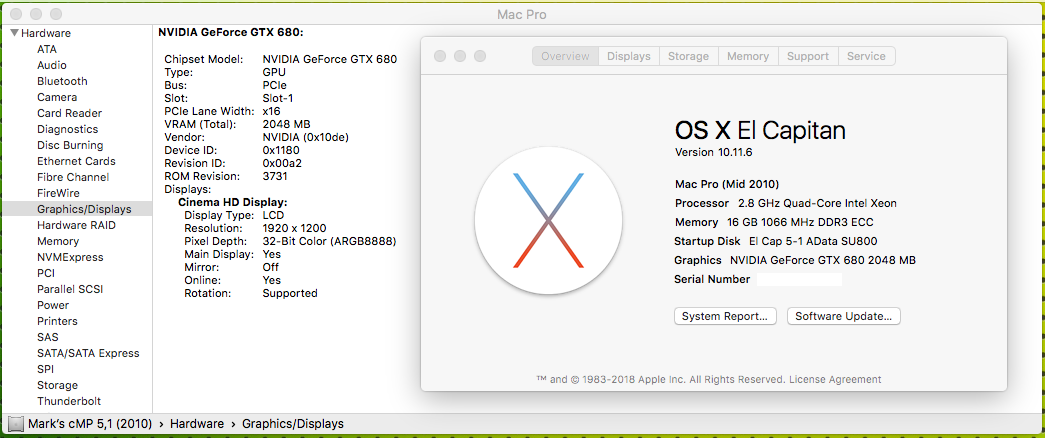The height and width of the screenshot is (438, 1045).
Task: Click the Version 10.11.6 text
Action: (x=714, y=152)
